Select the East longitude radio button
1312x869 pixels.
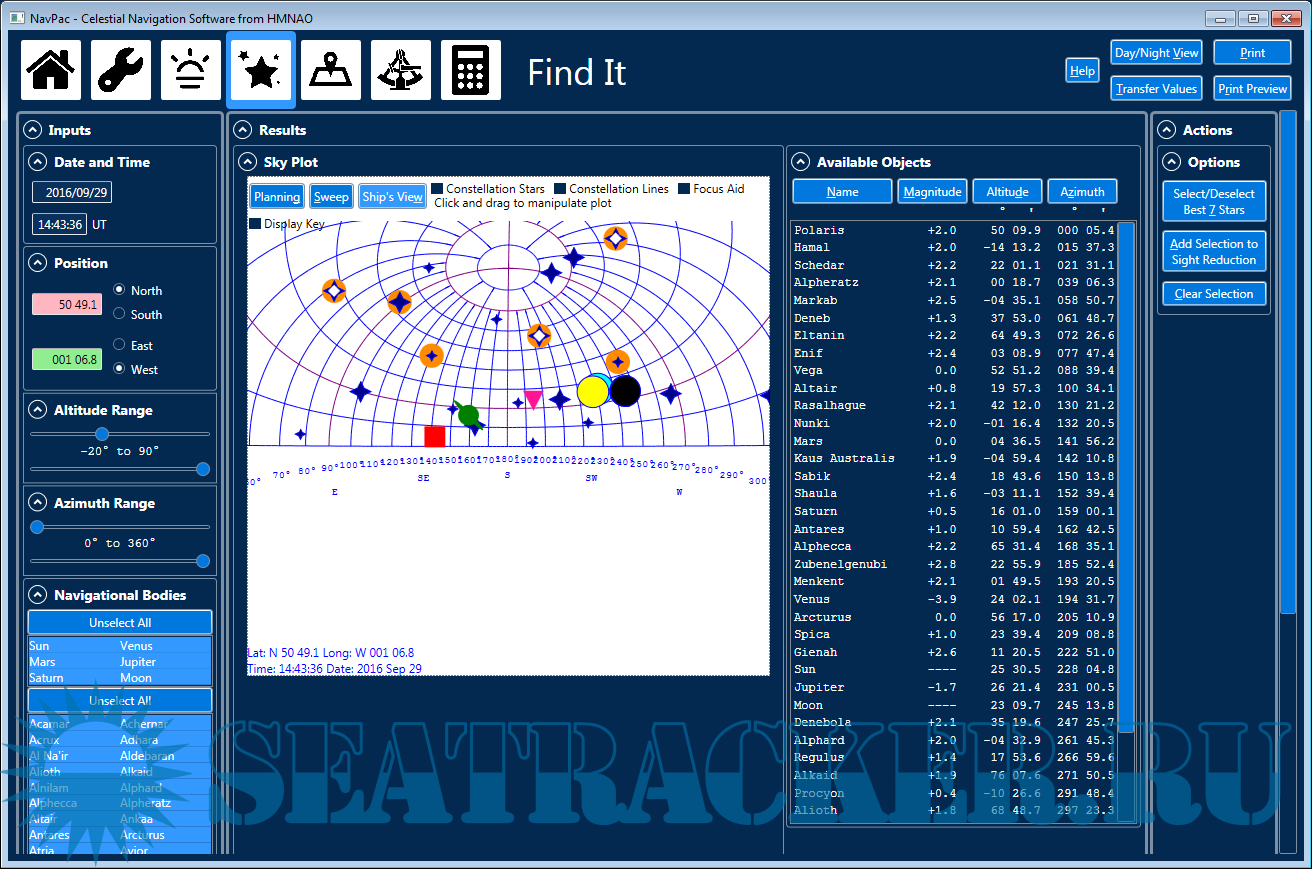(x=120, y=345)
